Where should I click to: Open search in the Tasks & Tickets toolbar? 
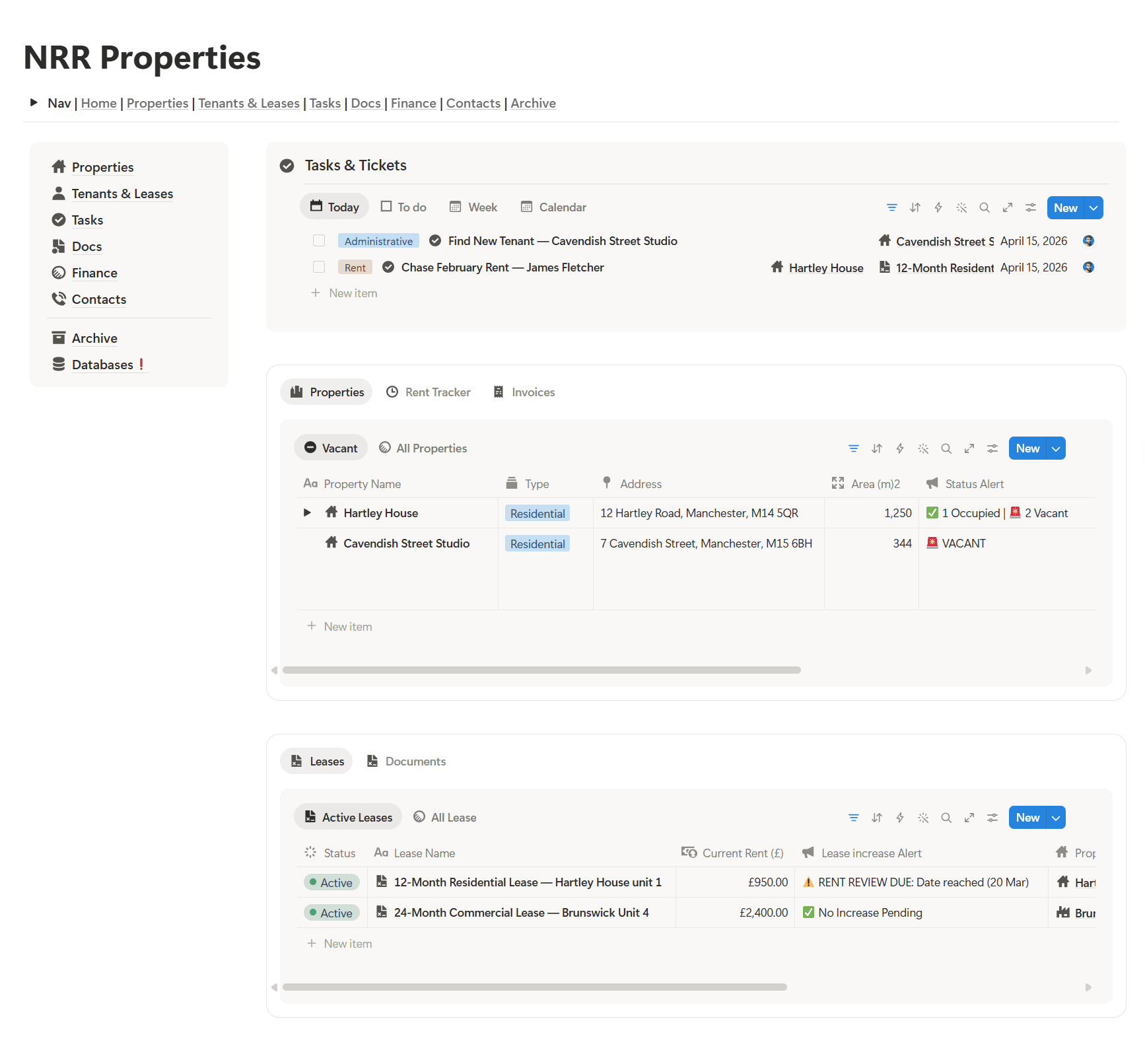pyautogui.click(x=985, y=207)
